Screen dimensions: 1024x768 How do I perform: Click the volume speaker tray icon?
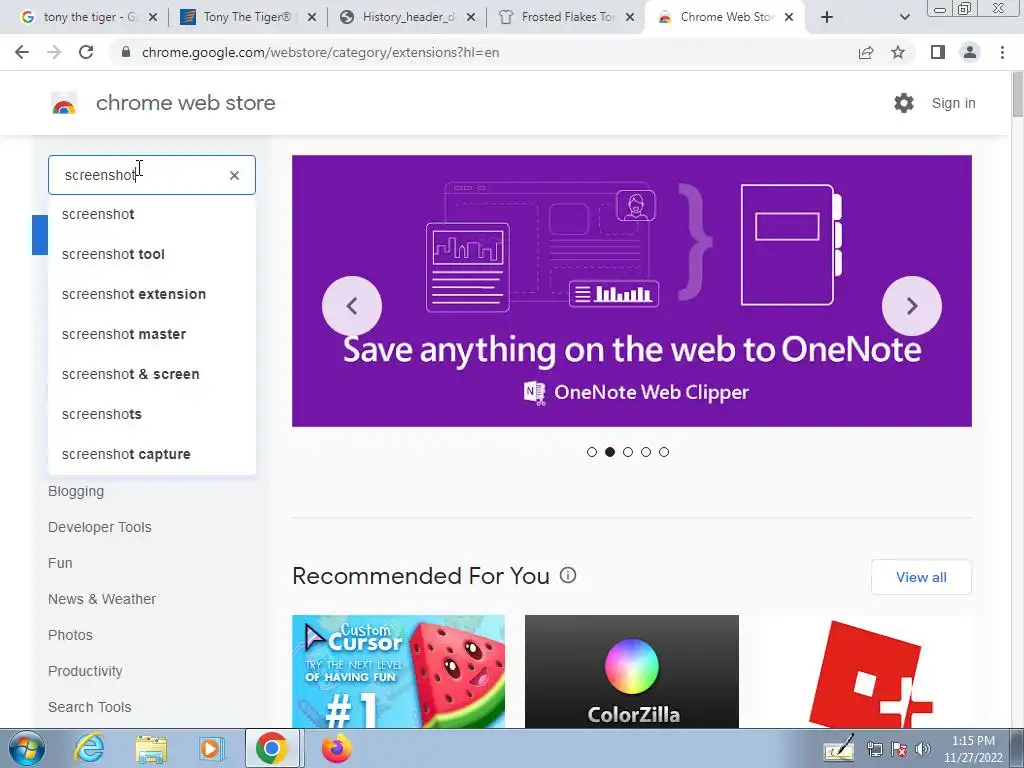tap(923, 749)
